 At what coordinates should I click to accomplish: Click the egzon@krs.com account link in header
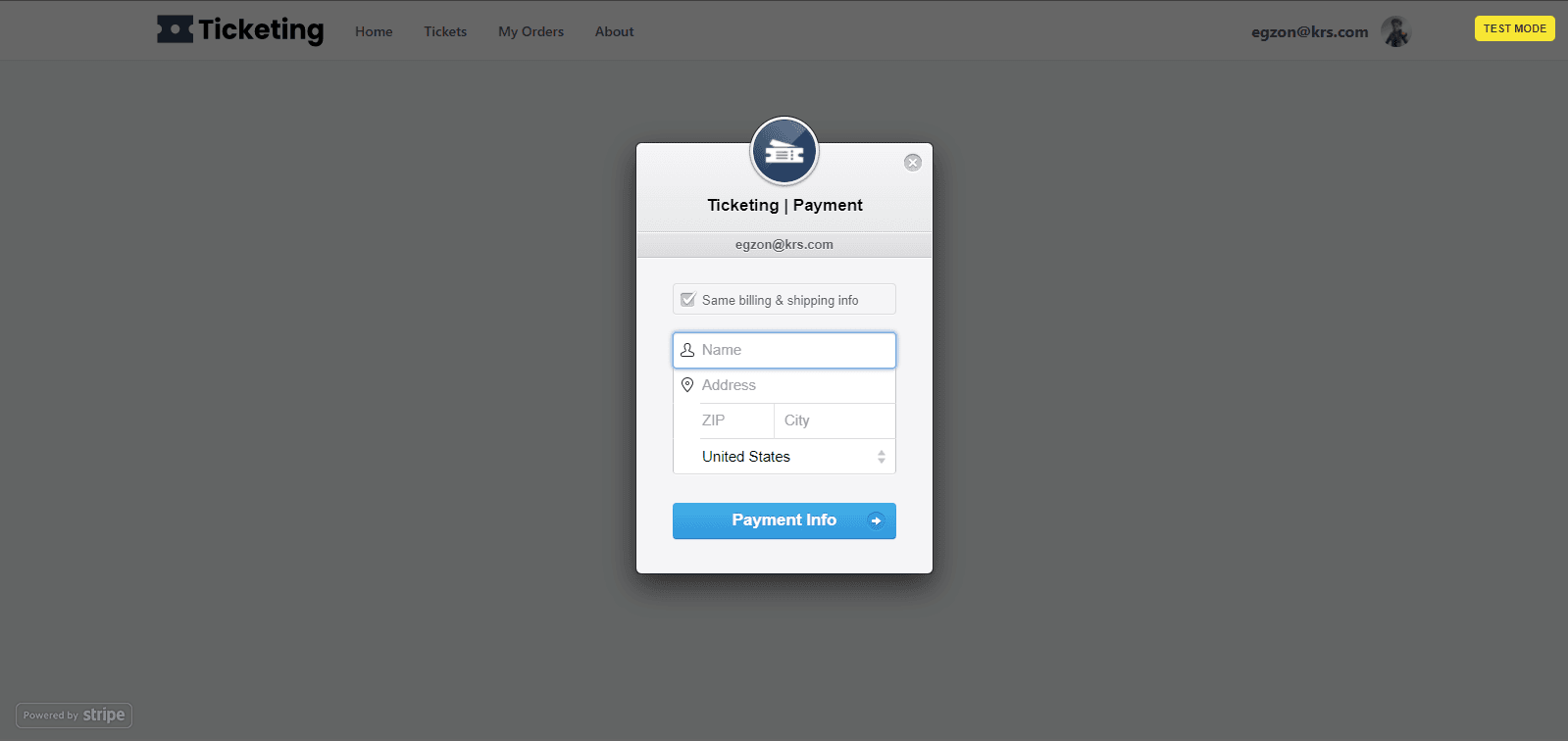click(1309, 31)
